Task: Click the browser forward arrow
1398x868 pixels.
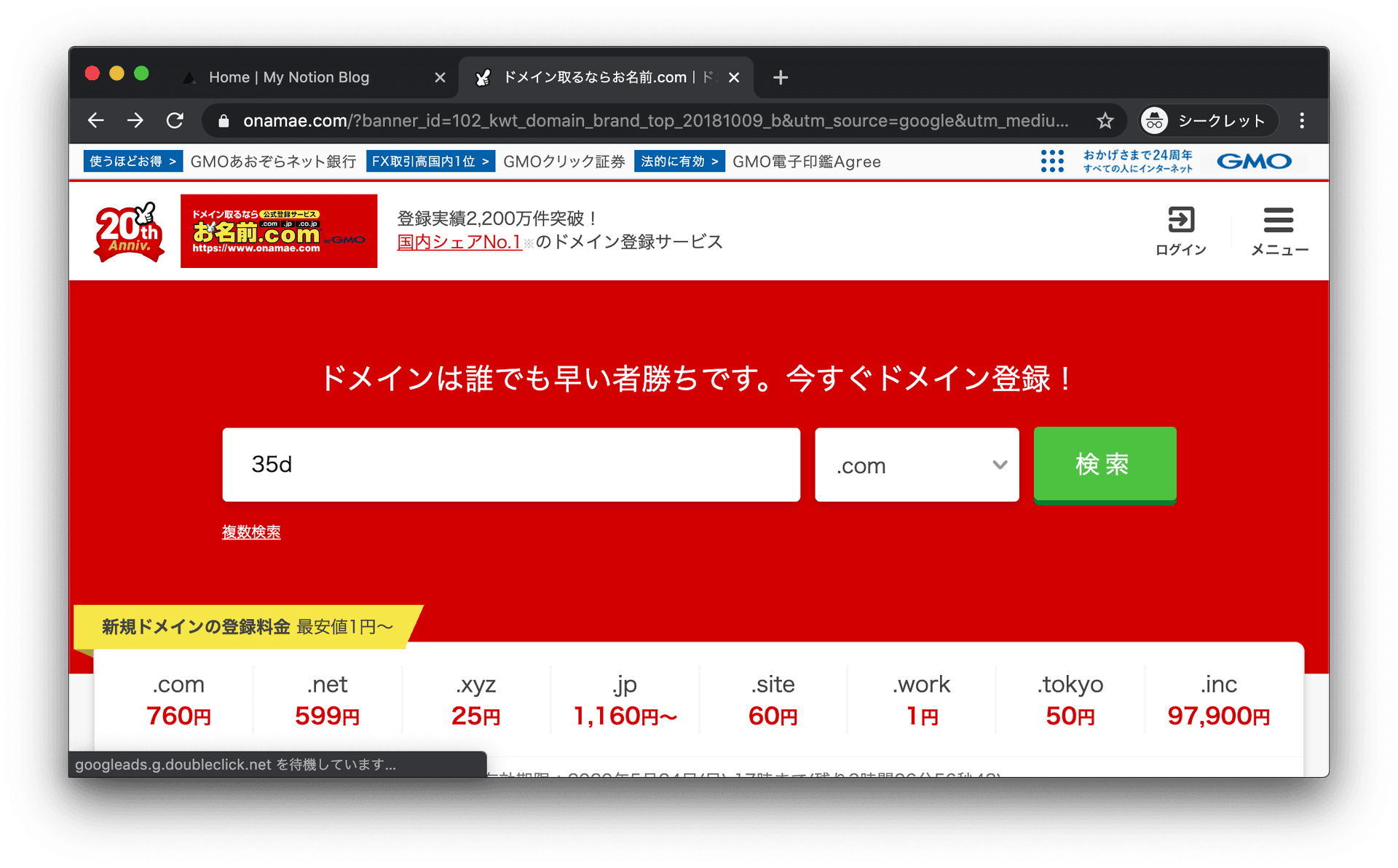Action: point(135,120)
